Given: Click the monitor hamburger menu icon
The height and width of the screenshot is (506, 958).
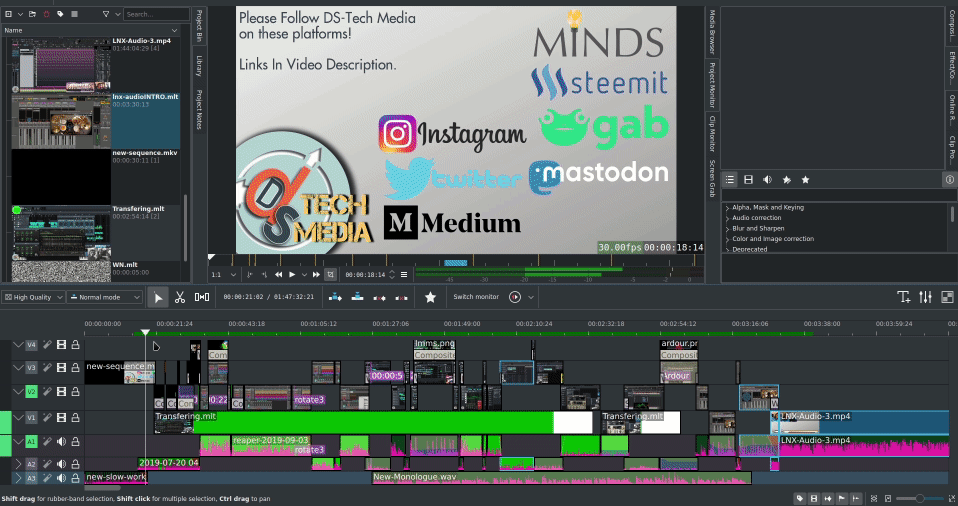Looking at the screenshot, I should 404,275.
